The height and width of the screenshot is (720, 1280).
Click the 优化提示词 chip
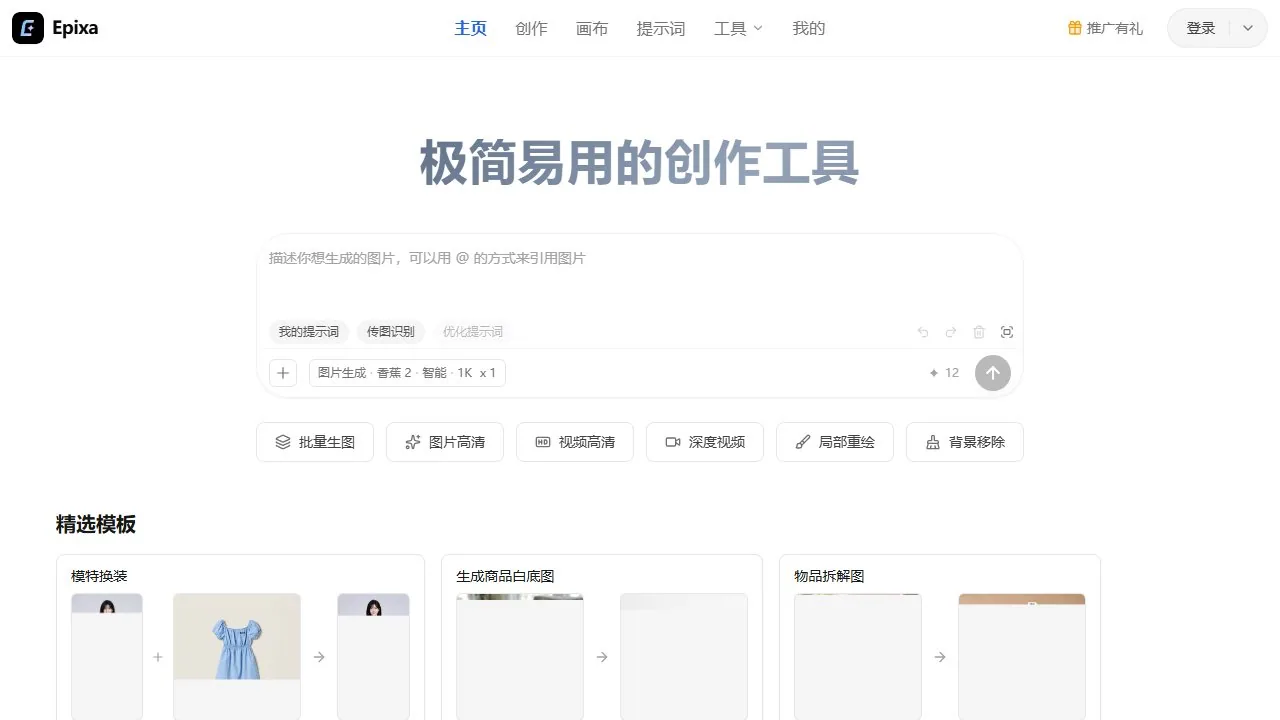click(x=473, y=331)
